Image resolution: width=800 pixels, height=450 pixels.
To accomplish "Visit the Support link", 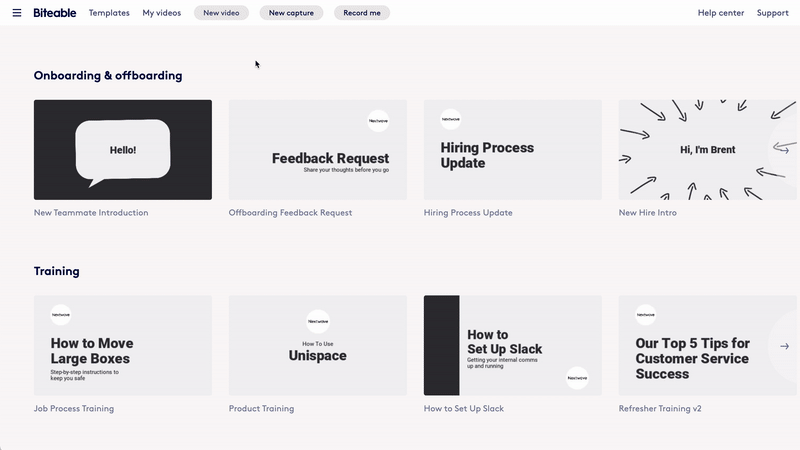I will [x=772, y=13].
